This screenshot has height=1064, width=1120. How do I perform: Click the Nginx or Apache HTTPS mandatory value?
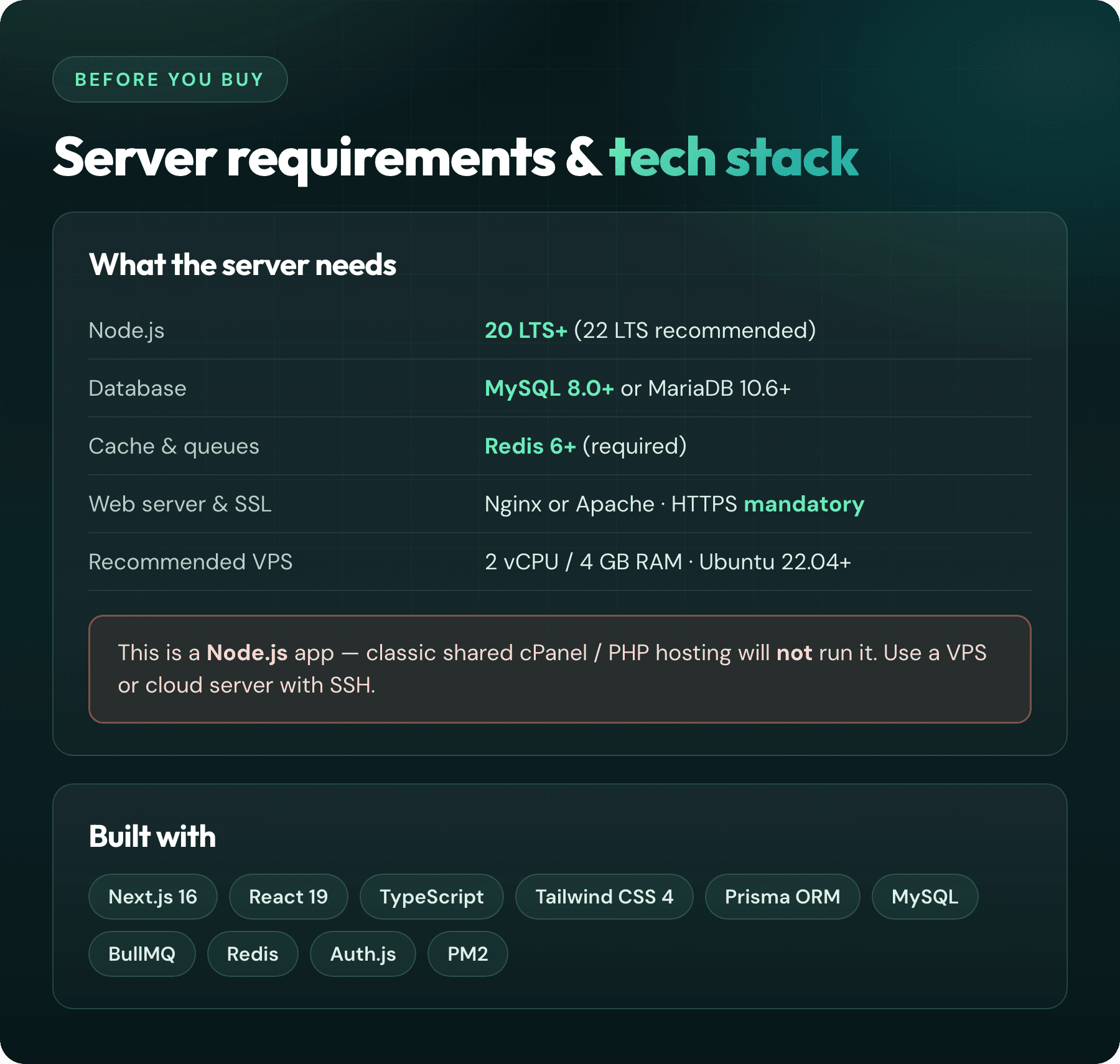(674, 504)
